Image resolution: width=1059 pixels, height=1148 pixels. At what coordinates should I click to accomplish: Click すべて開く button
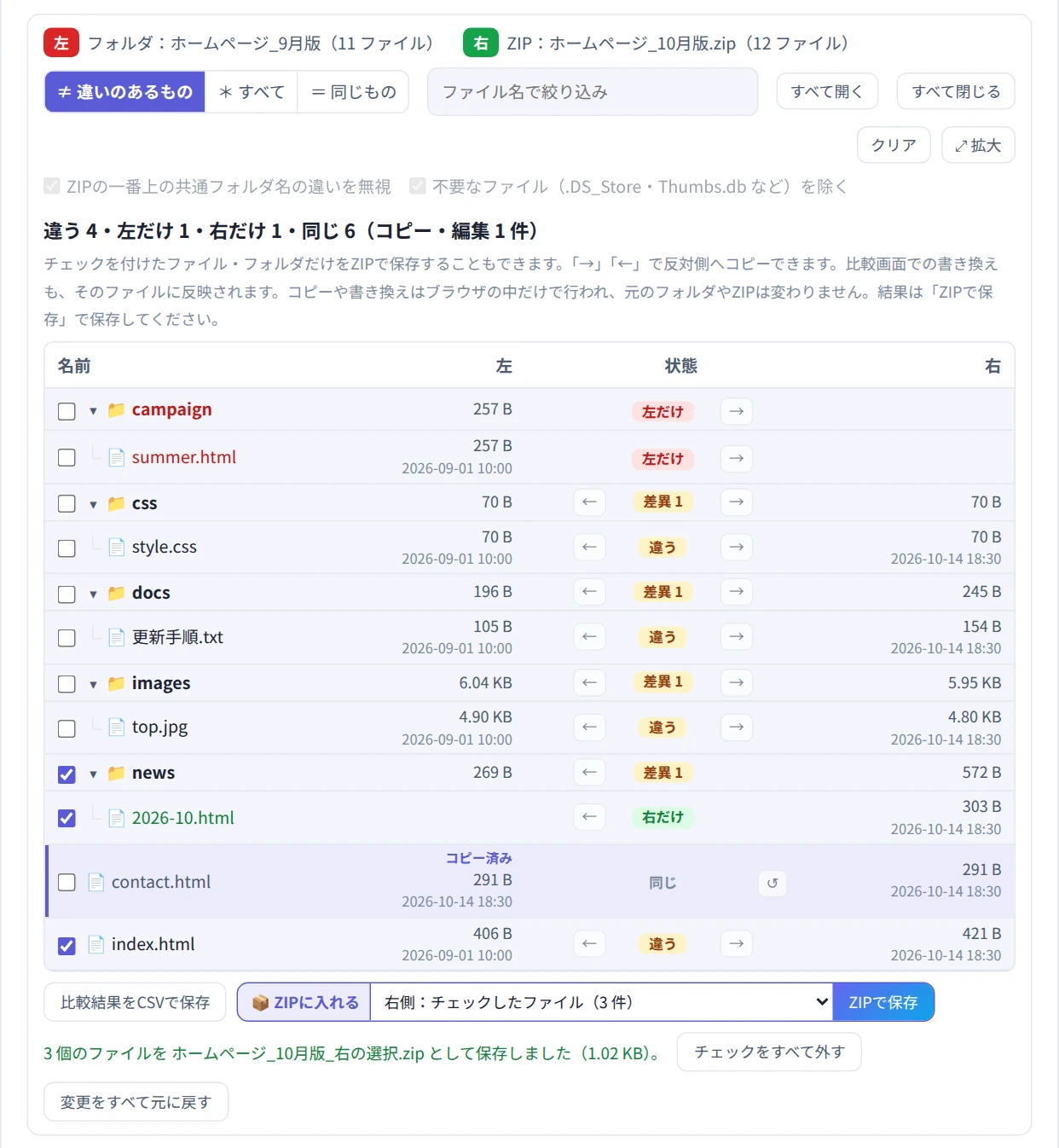click(827, 91)
